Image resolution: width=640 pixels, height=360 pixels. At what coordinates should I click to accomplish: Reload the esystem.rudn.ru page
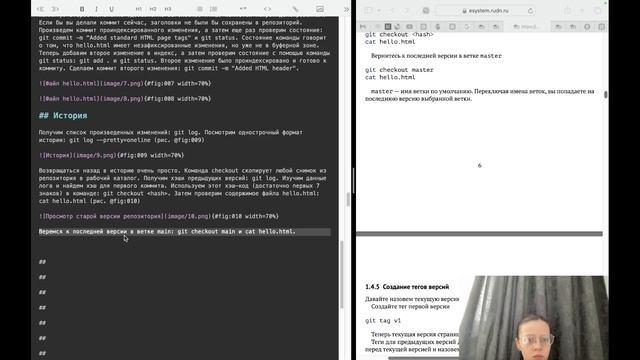tap(530, 11)
